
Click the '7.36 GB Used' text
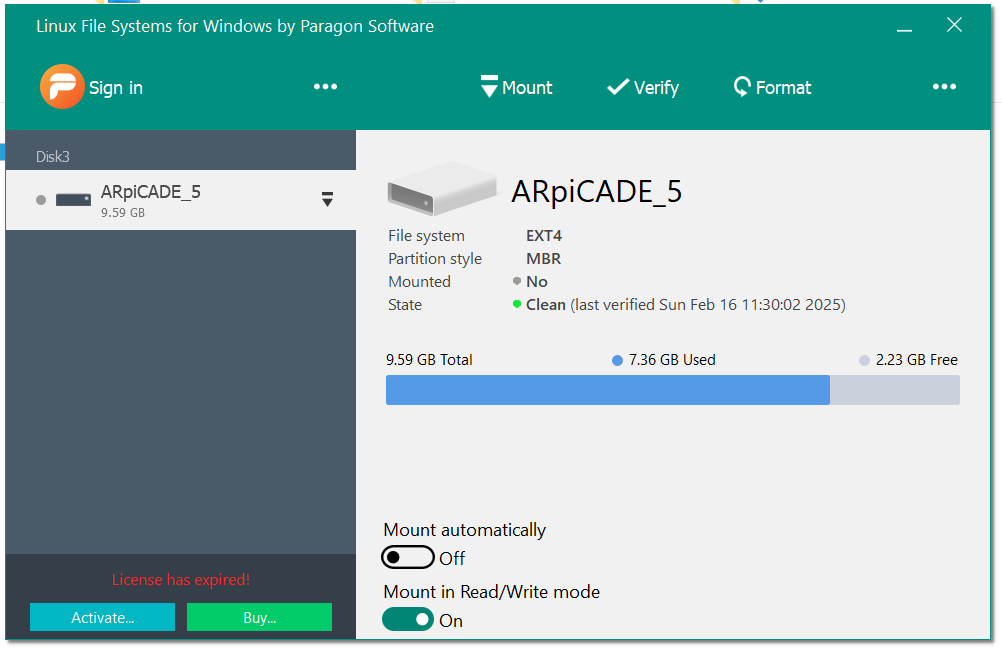[672, 360]
